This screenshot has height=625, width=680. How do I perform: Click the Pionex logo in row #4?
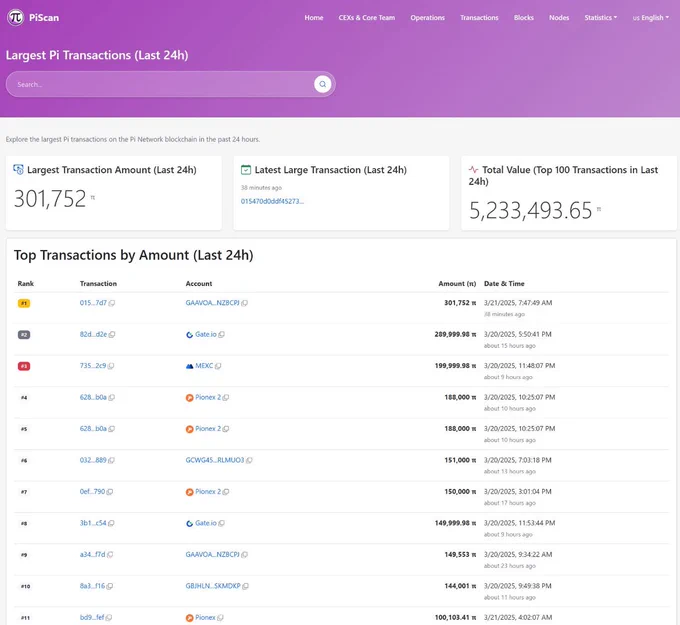(190, 398)
